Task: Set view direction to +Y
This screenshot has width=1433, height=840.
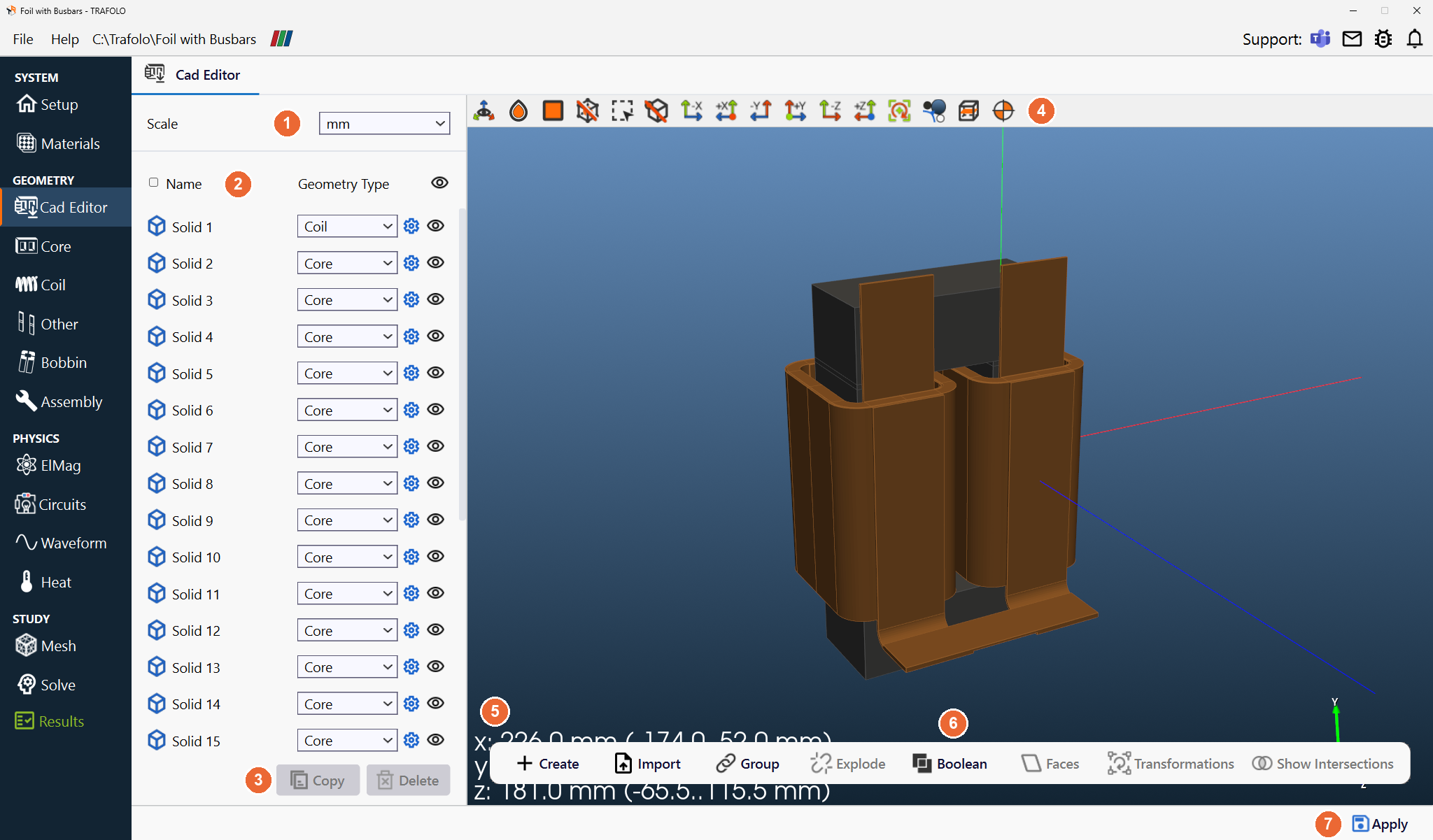Action: pyautogui.click(x=796, y=111)
